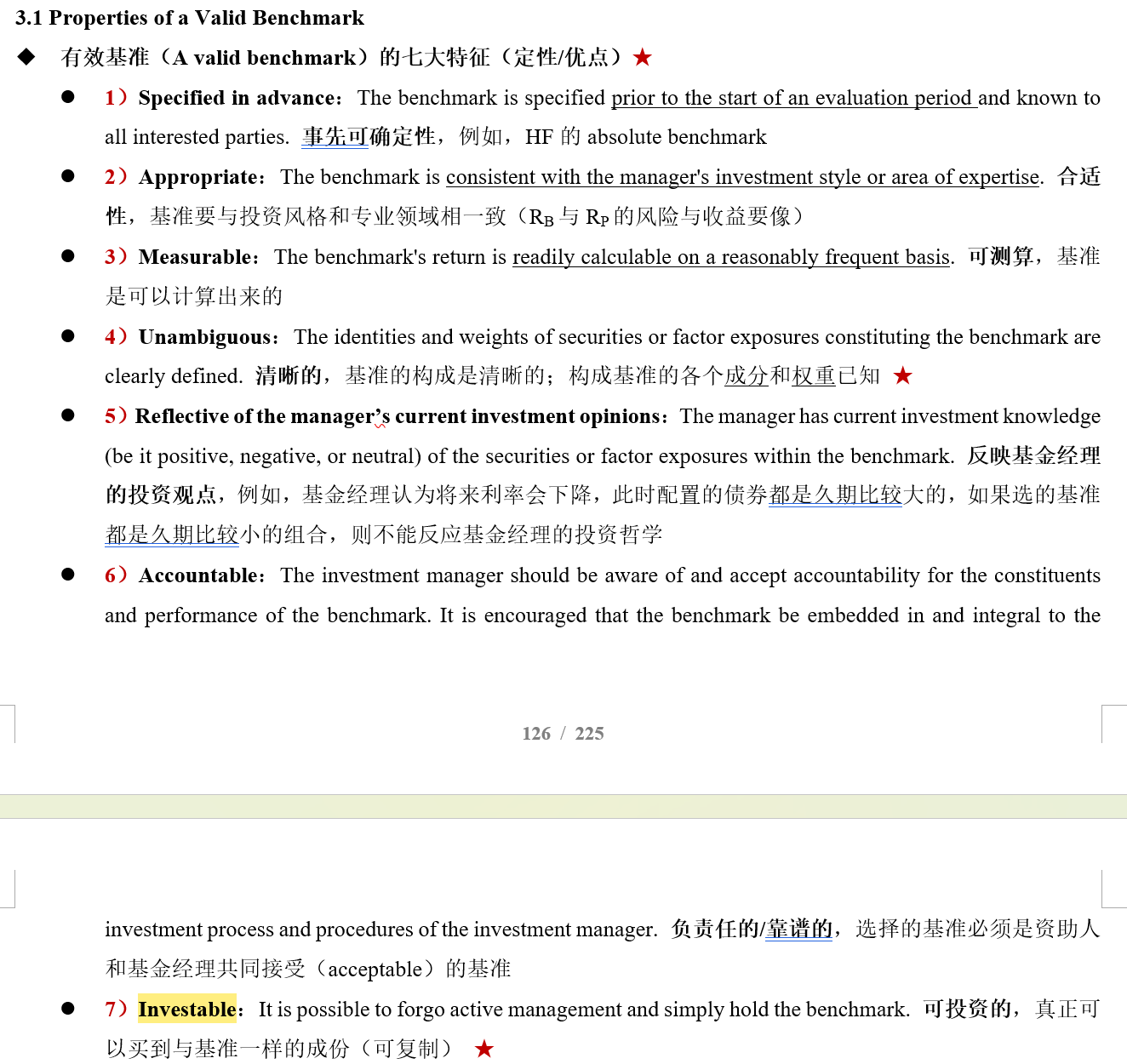Image resolution: width=1127 pixels, height=1064 pixels.
Task: Click the bullet before Accountable item
Action: click(68, 575)
